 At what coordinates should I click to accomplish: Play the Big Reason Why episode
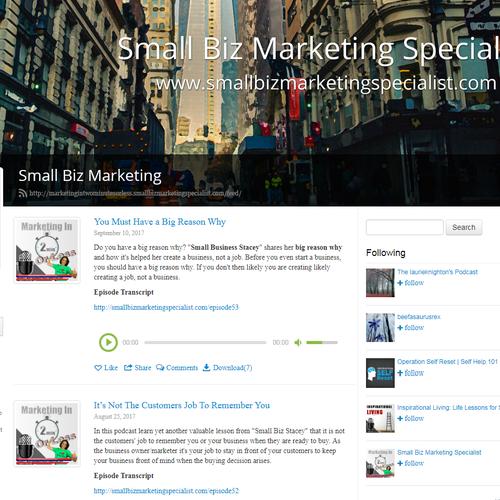108,342
